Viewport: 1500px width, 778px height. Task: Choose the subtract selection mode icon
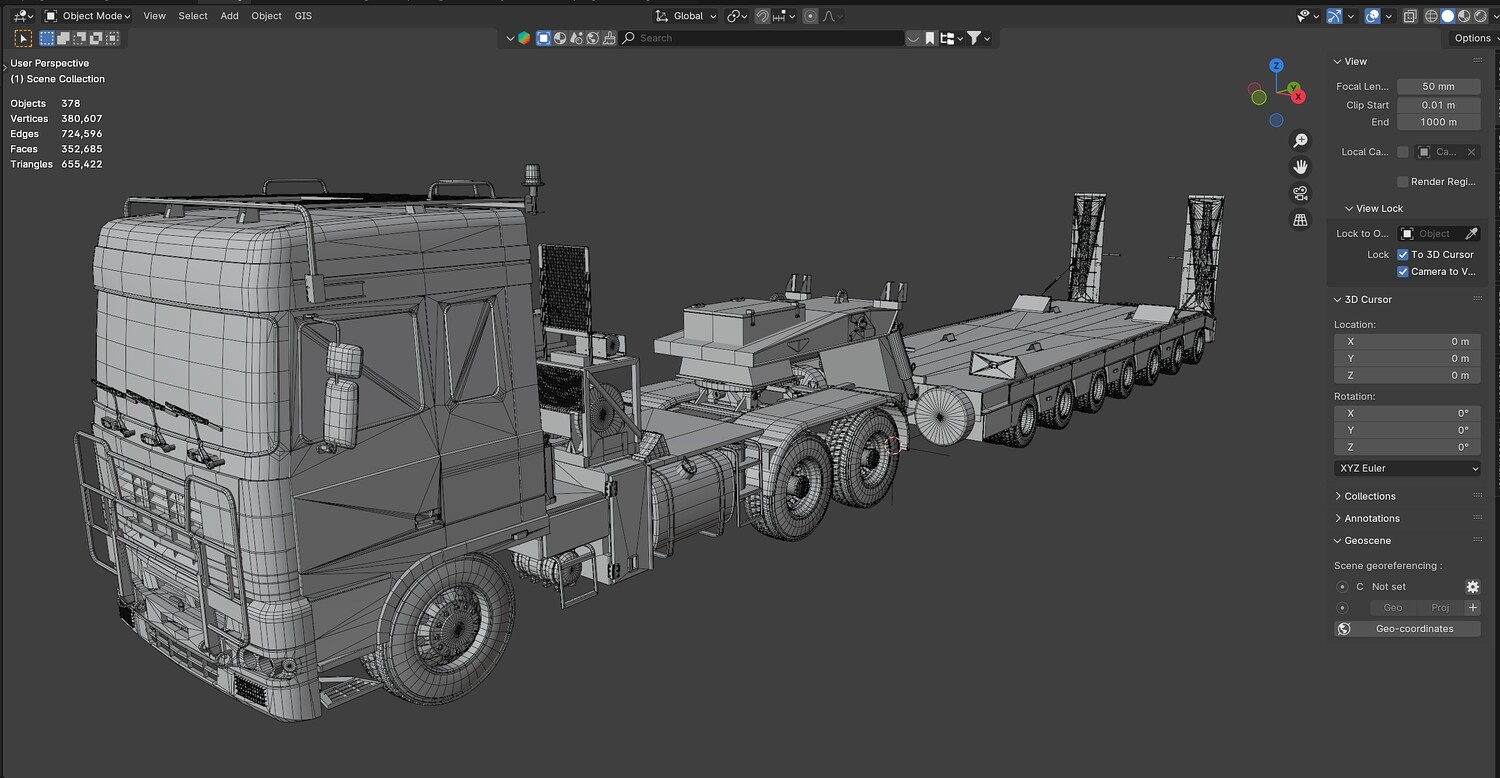coord(80,38)
